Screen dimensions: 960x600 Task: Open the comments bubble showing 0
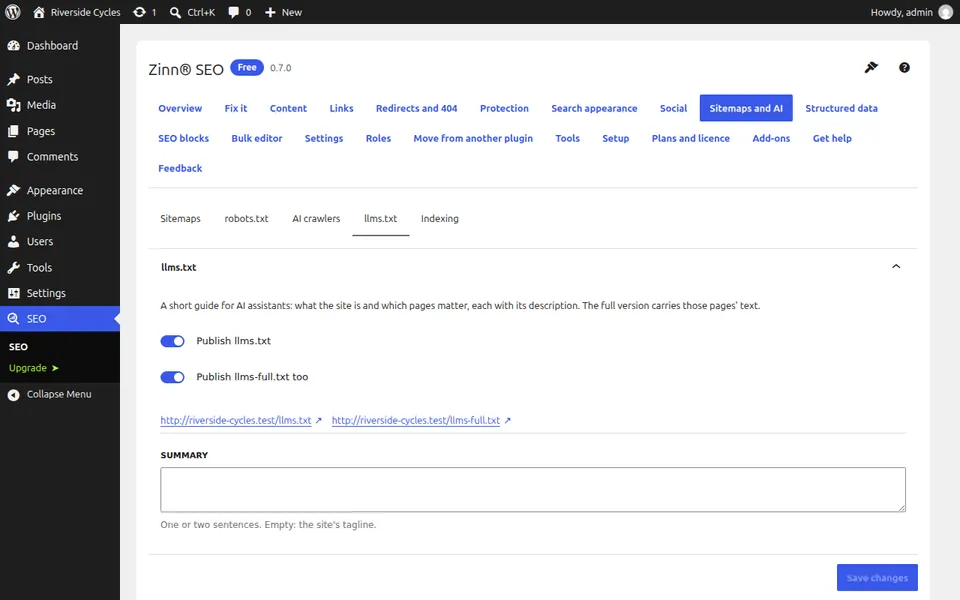coord(233,12)
